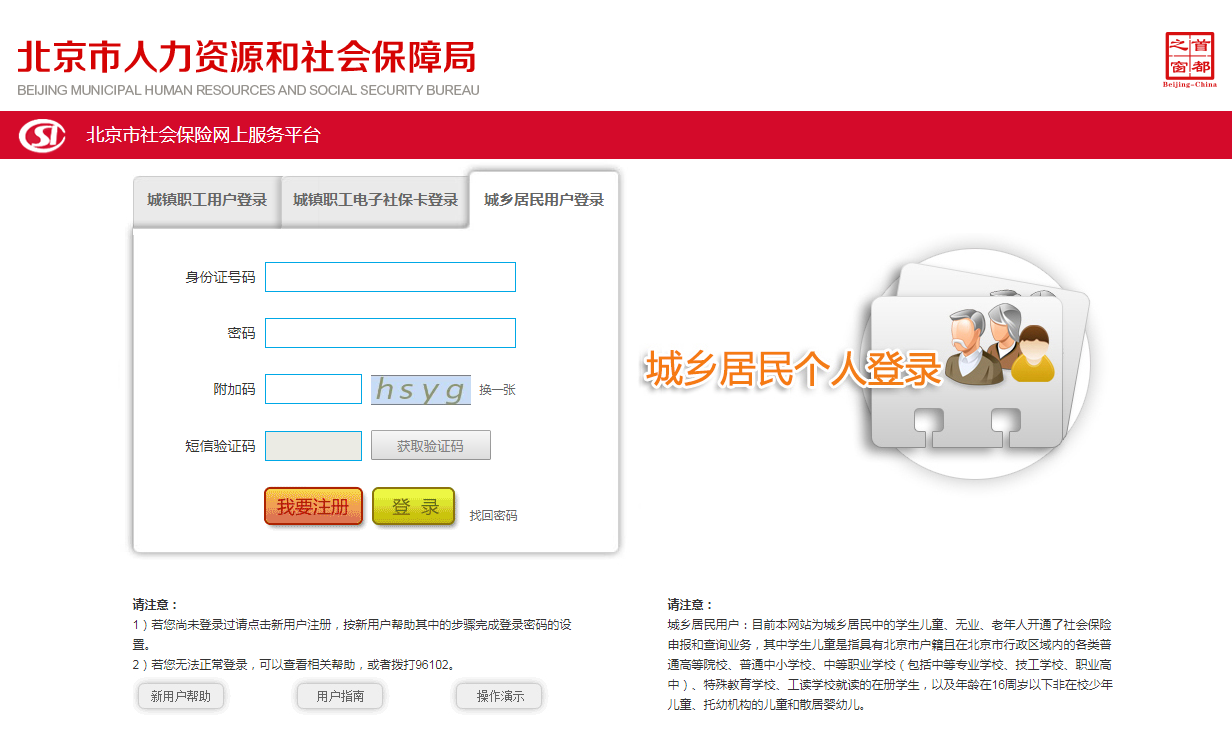Click the SI social insurance logo icon
Image resolution: width=1232 pixels, height=732 pixels.
(43, 135)
